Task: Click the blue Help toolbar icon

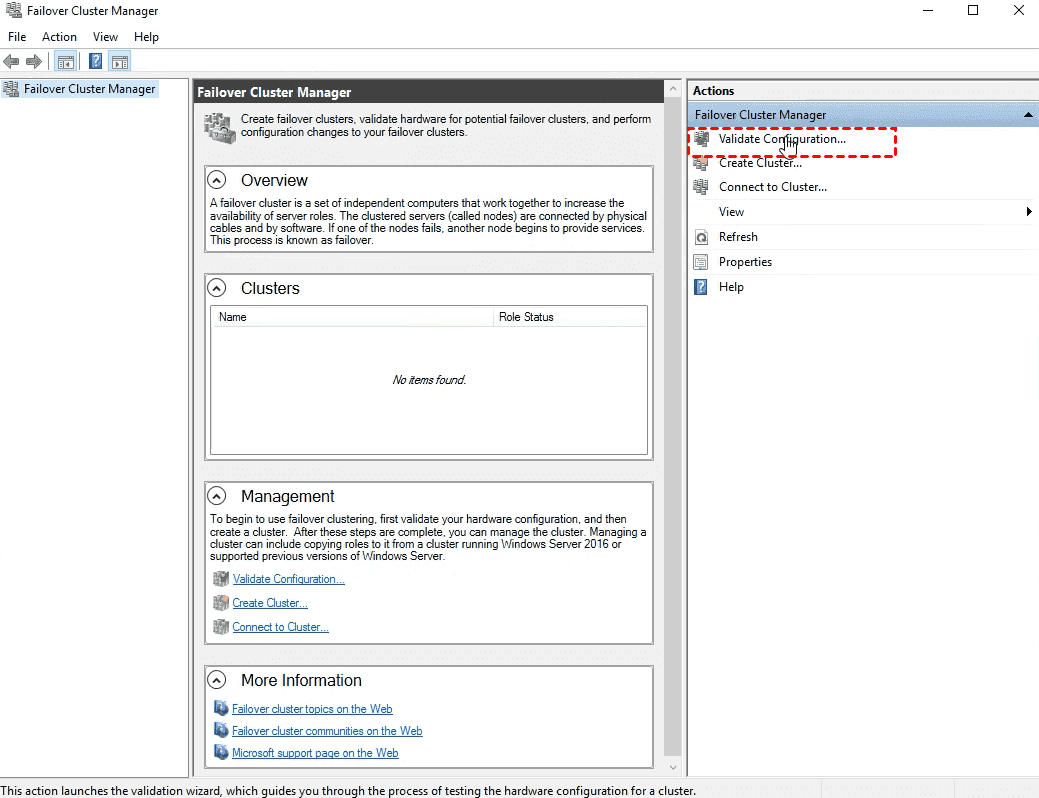Action: click(95, 62)
